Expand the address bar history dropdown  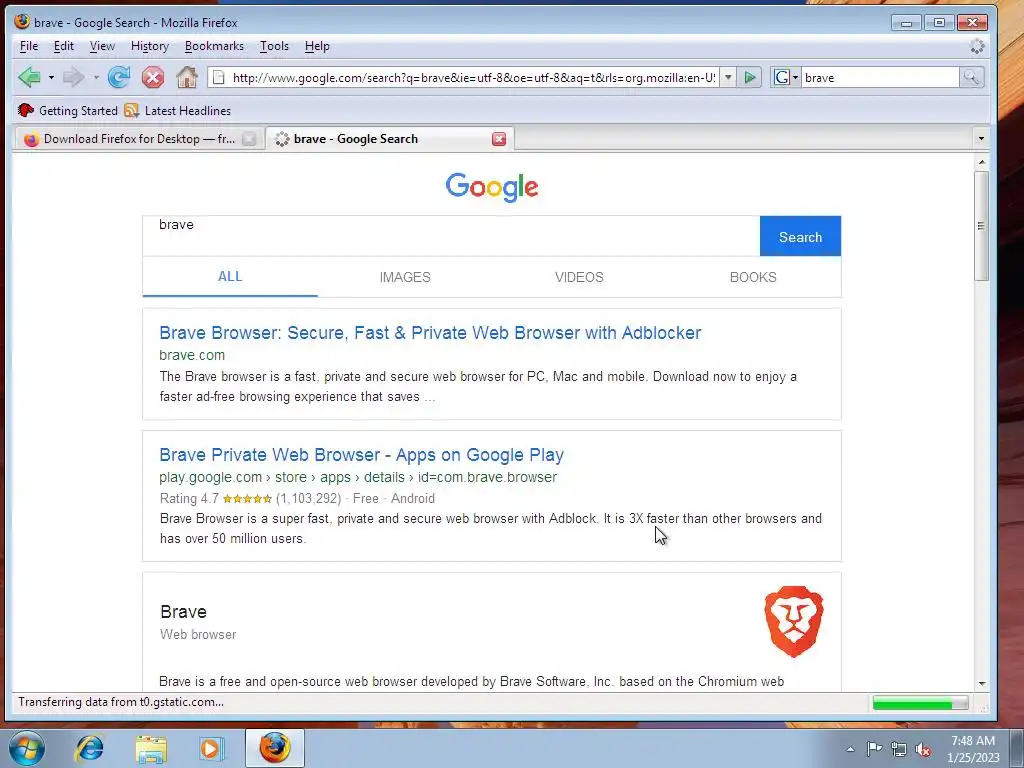(x=728, y=78)
